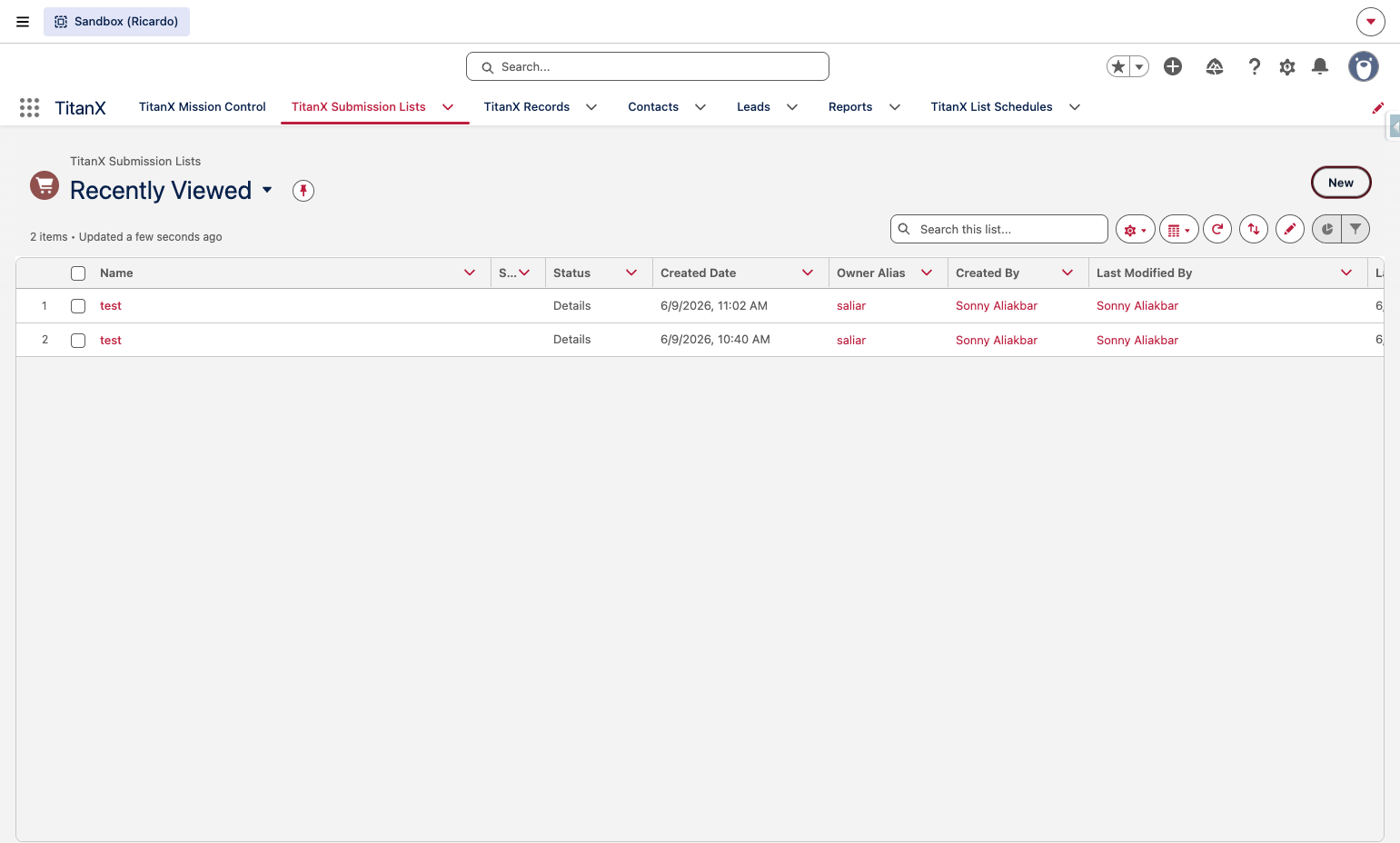Viewport: 1400px width, 843px height.
Task: Expand the TitanX Records tab chevron
Action: click(x=591, y=107)
